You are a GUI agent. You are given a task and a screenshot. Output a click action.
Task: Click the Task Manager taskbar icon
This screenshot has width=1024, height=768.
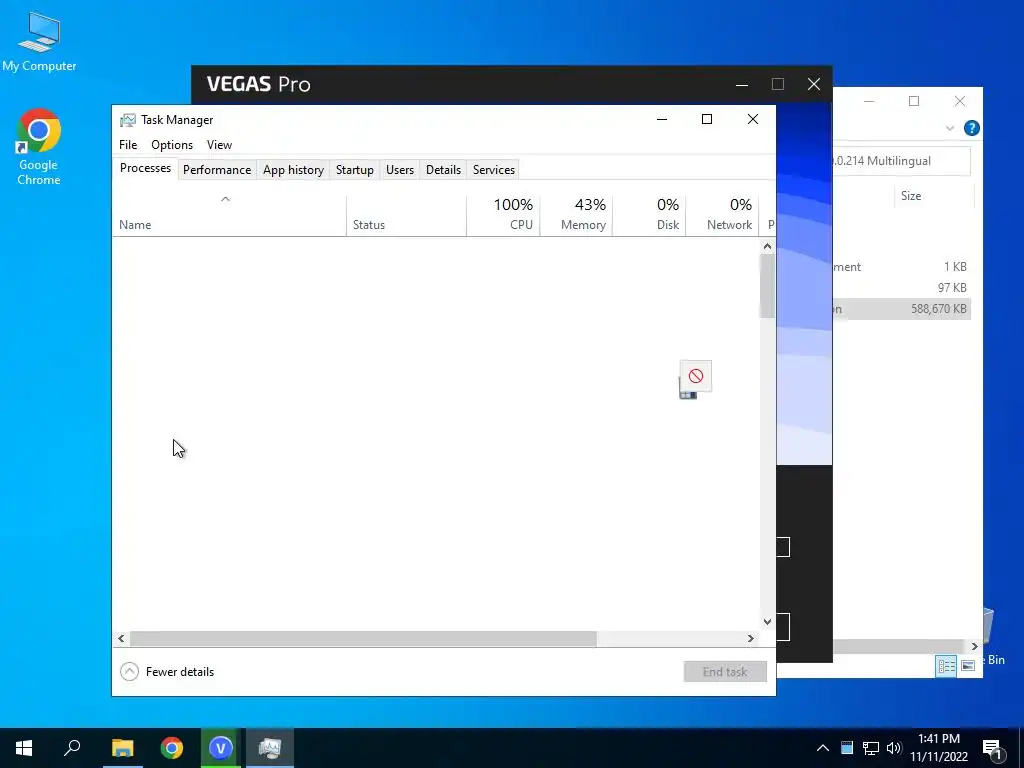[270, 748]
